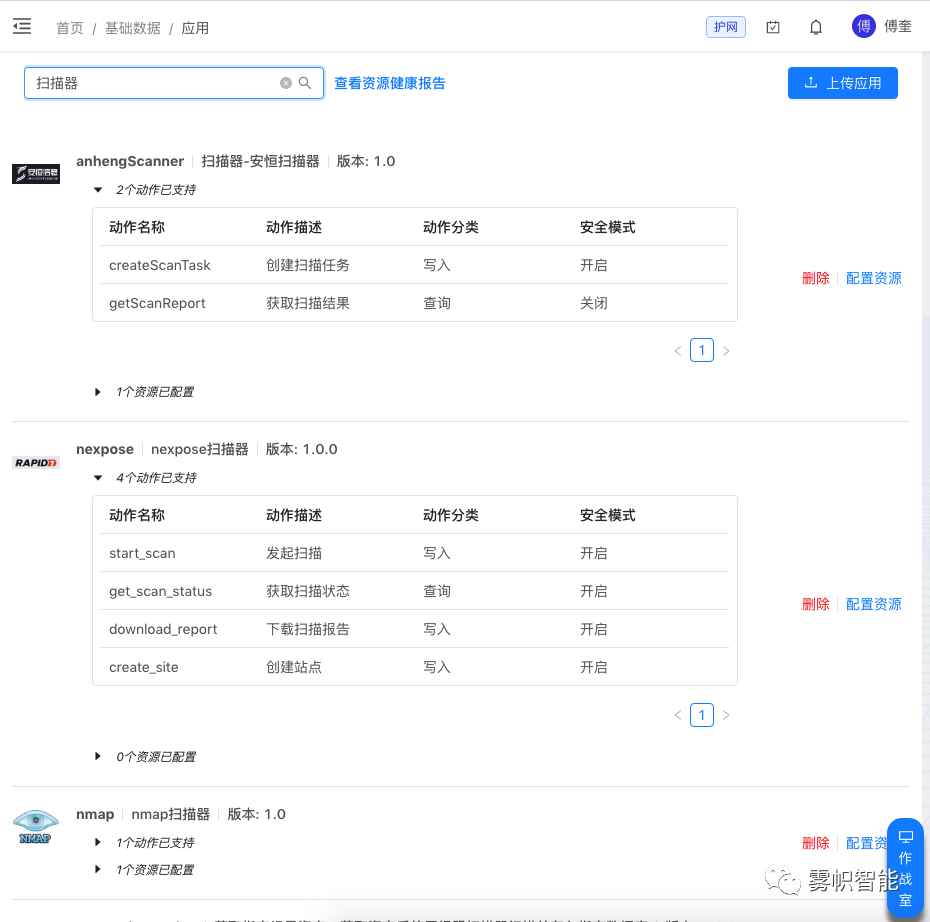The image size is (930, 922).
Task: Clear the search box text
Action: (x=286, y=83)
